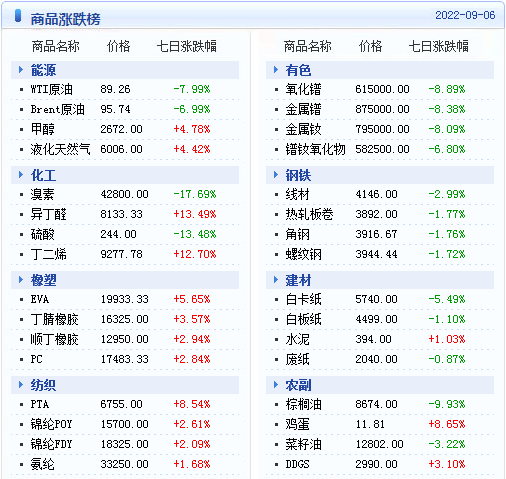Open the 热轧板卷 commodity entry
This screenshot has height=479, width=506.
[x=309, y=214]
